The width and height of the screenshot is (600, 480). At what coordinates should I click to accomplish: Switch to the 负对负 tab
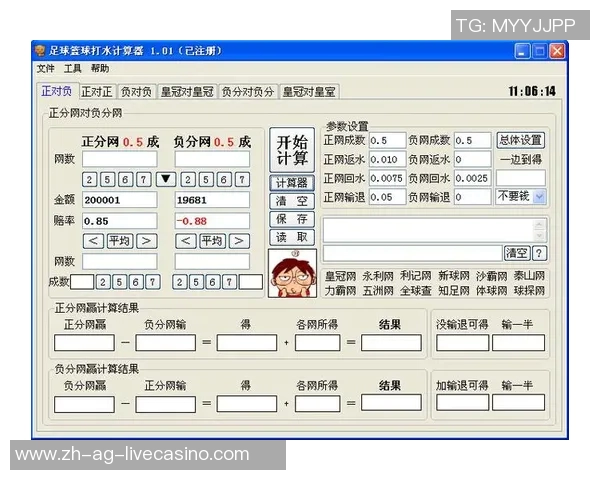click(136, 92)
